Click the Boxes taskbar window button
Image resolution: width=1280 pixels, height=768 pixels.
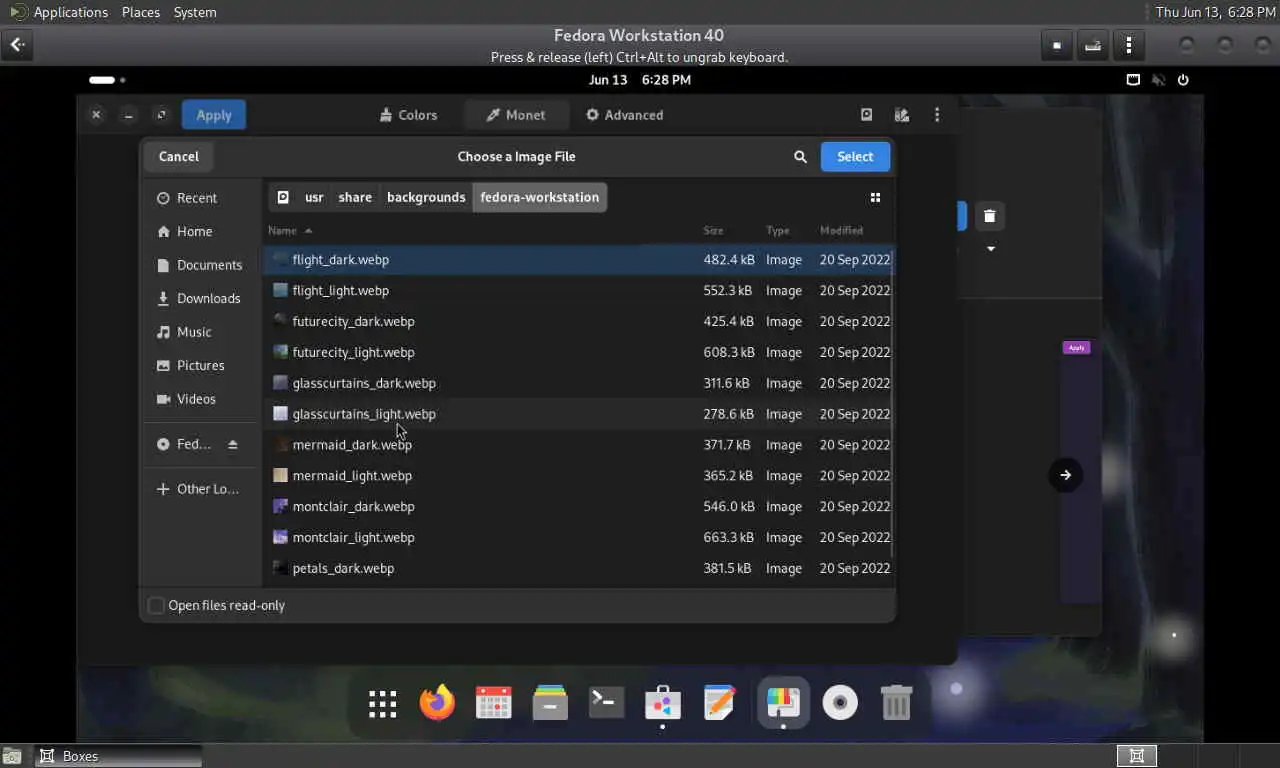coord(118,756)
